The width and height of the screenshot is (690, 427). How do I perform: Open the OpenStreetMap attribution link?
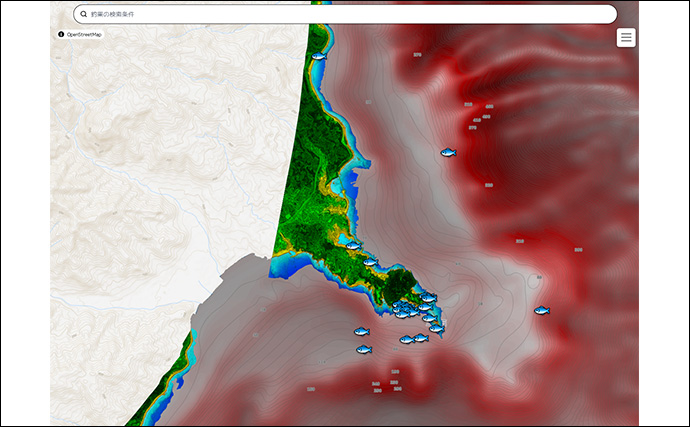coord(84,34)
